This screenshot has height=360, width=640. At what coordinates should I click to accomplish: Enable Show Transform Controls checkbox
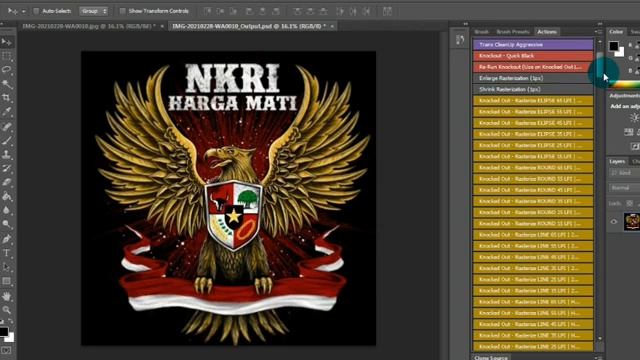point(122,11)
